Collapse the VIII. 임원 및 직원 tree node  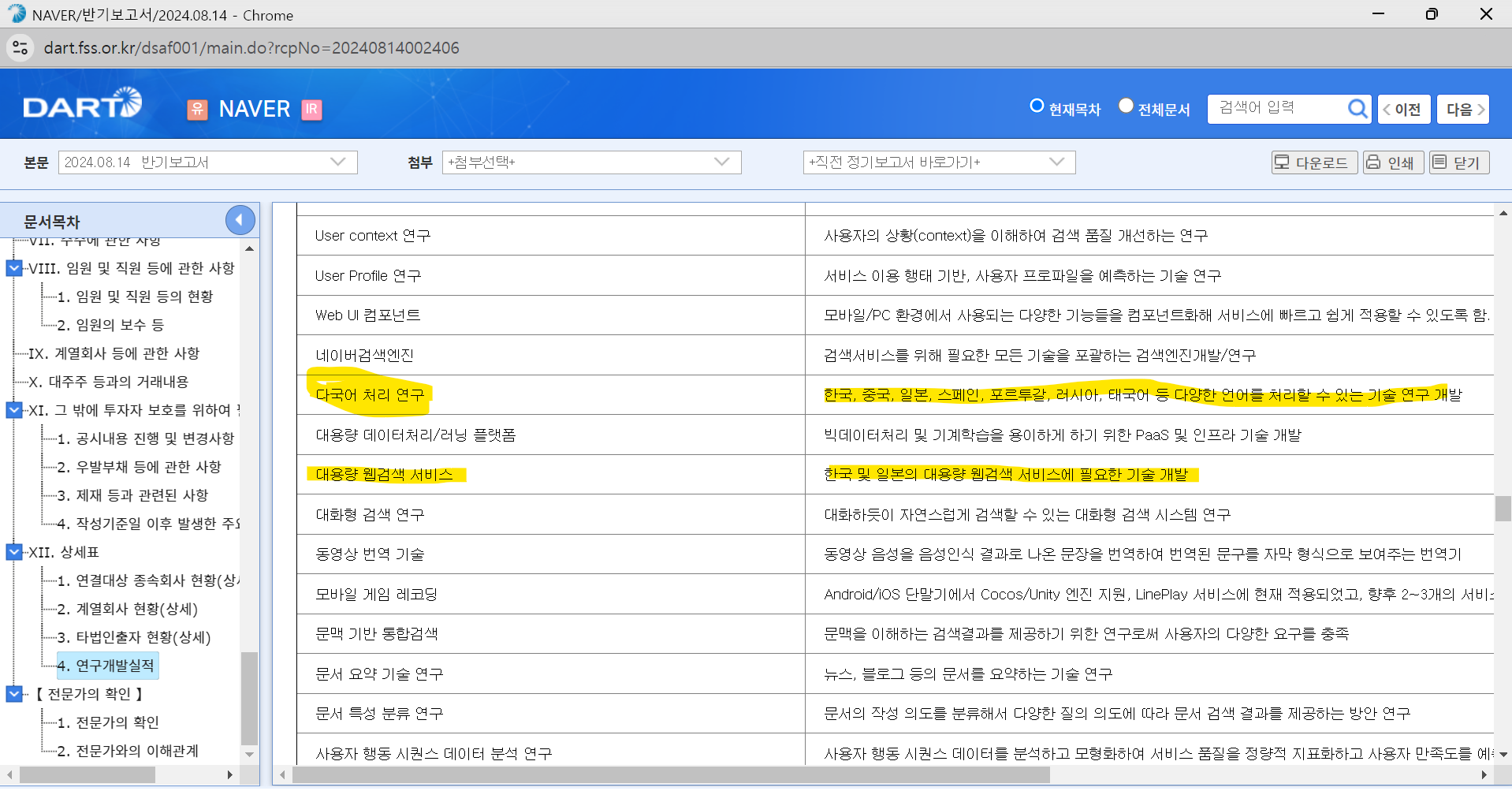pyautogui.click(x=14, y=268)
